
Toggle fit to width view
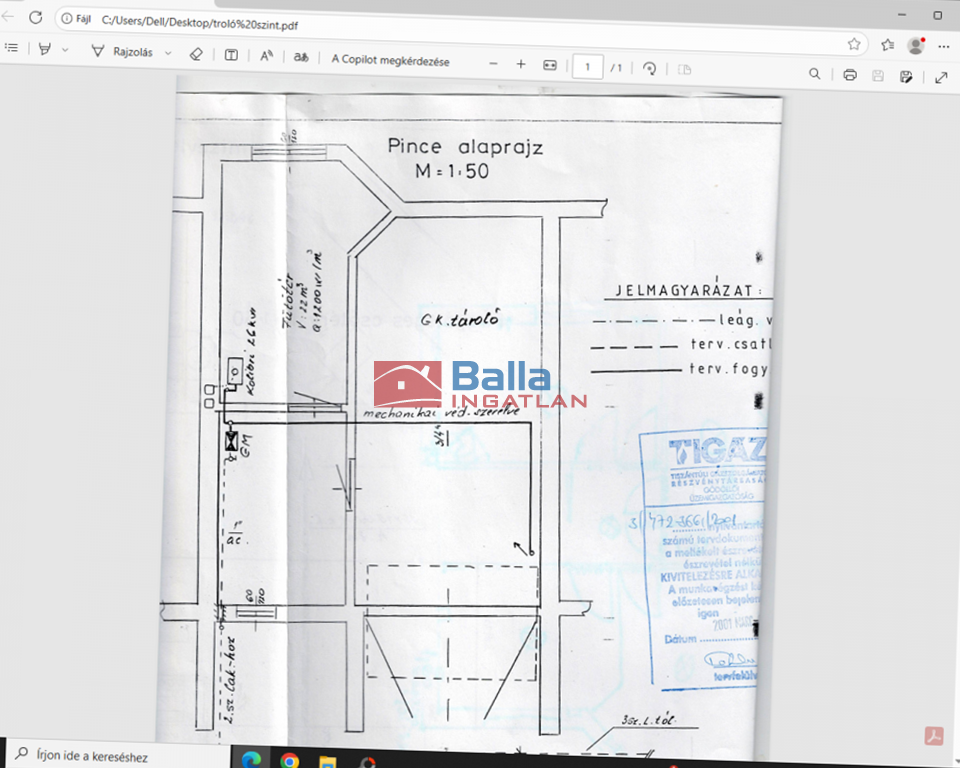(x=549, y=66)
